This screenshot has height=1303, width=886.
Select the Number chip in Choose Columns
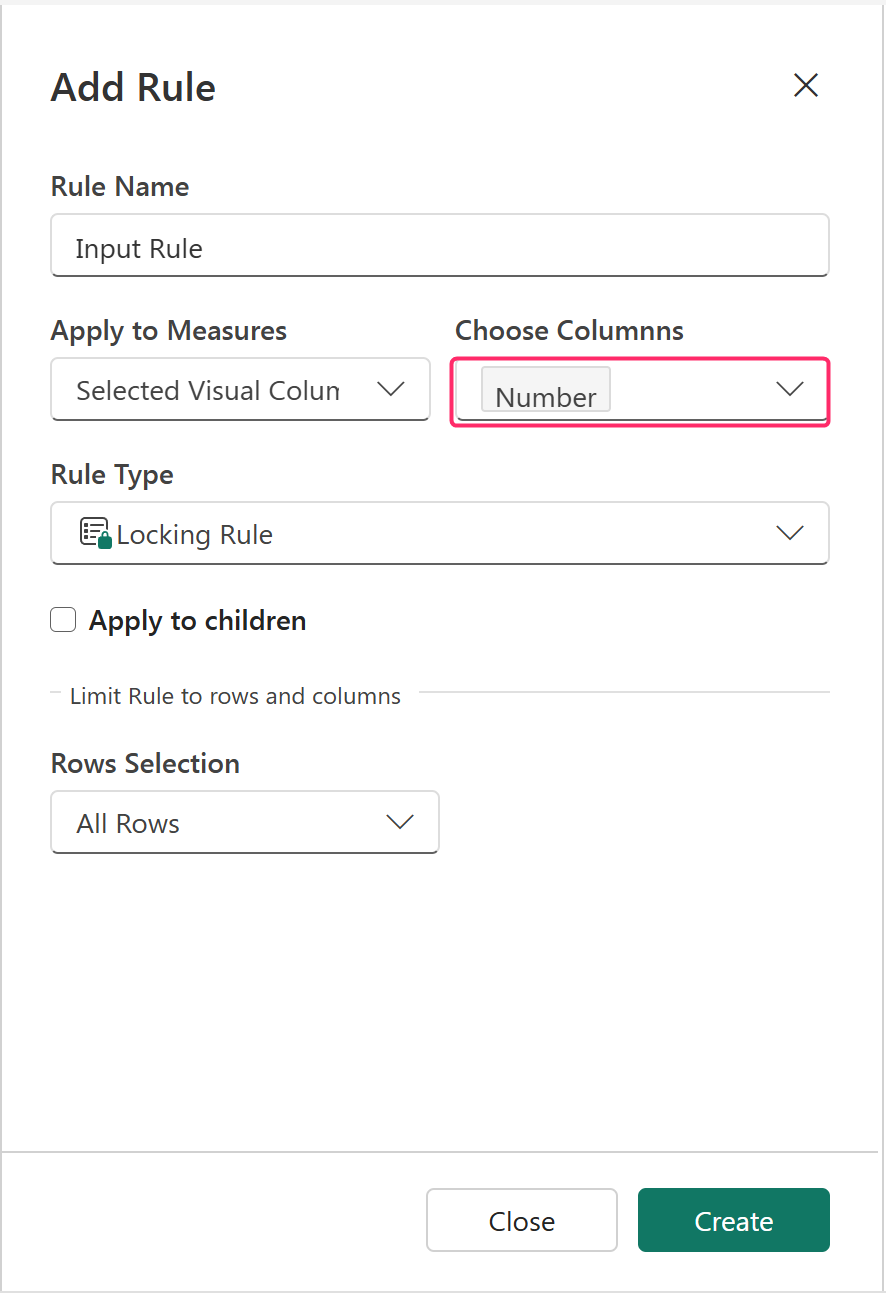pyautogui.click(x=545, y=392)
